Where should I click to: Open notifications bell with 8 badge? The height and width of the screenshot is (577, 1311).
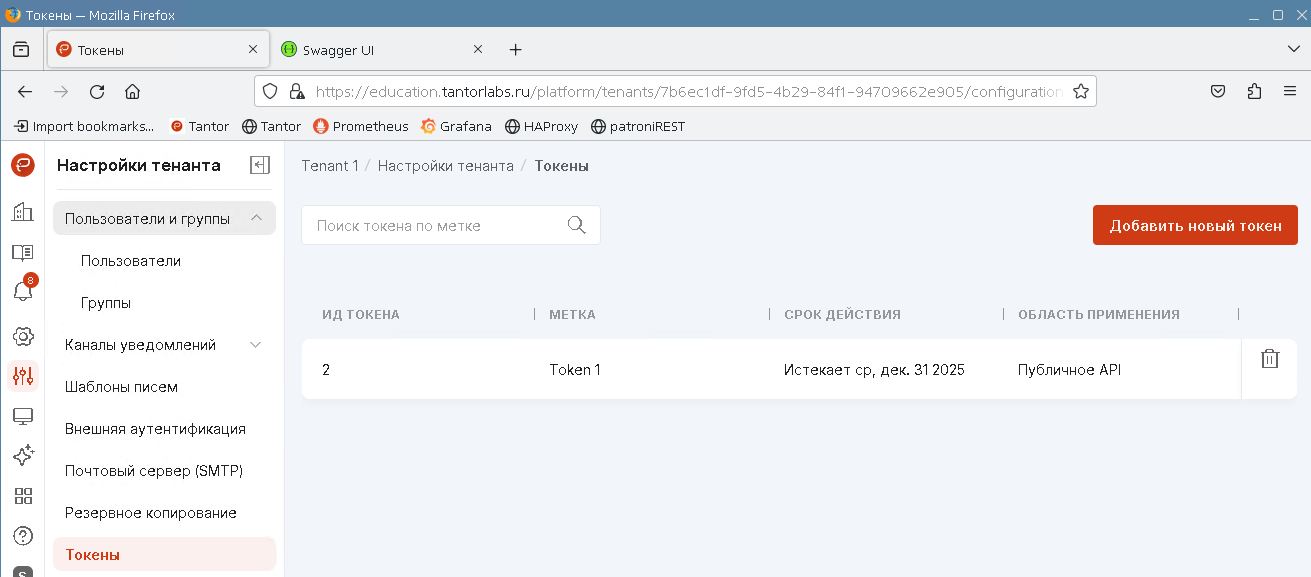[23, 291]
